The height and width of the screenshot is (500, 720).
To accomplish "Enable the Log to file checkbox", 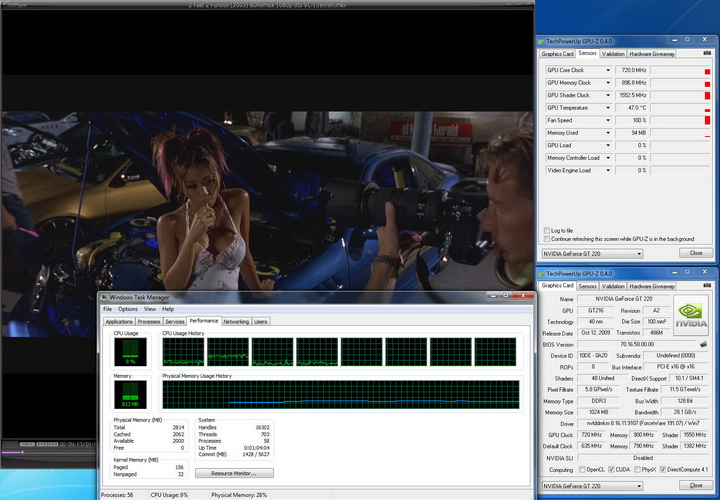I will coord(546,231).
